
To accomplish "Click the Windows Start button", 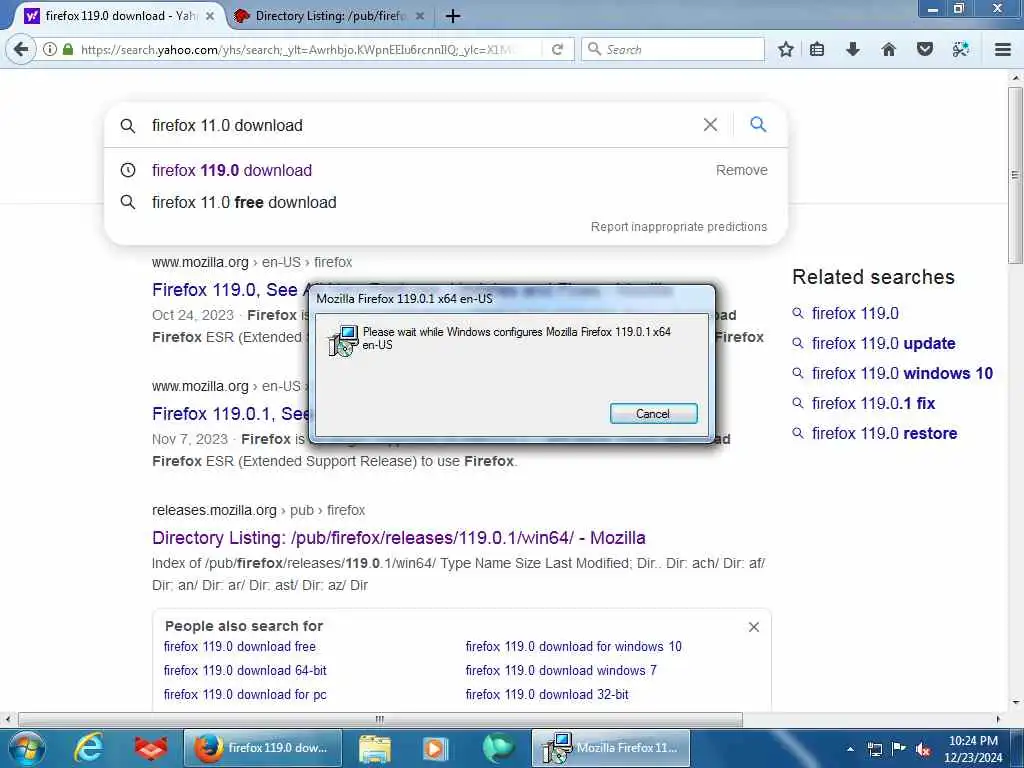I will pos(26,748).
